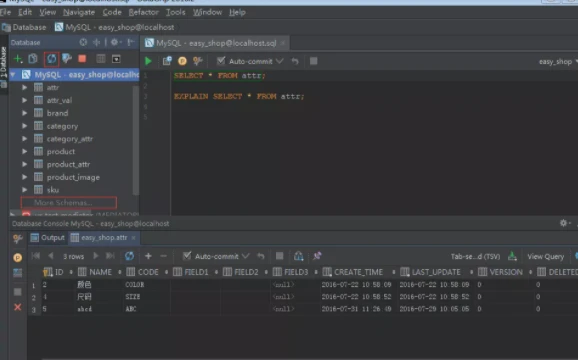
Task: Expand the product_image table node
Action: [24, 177]
